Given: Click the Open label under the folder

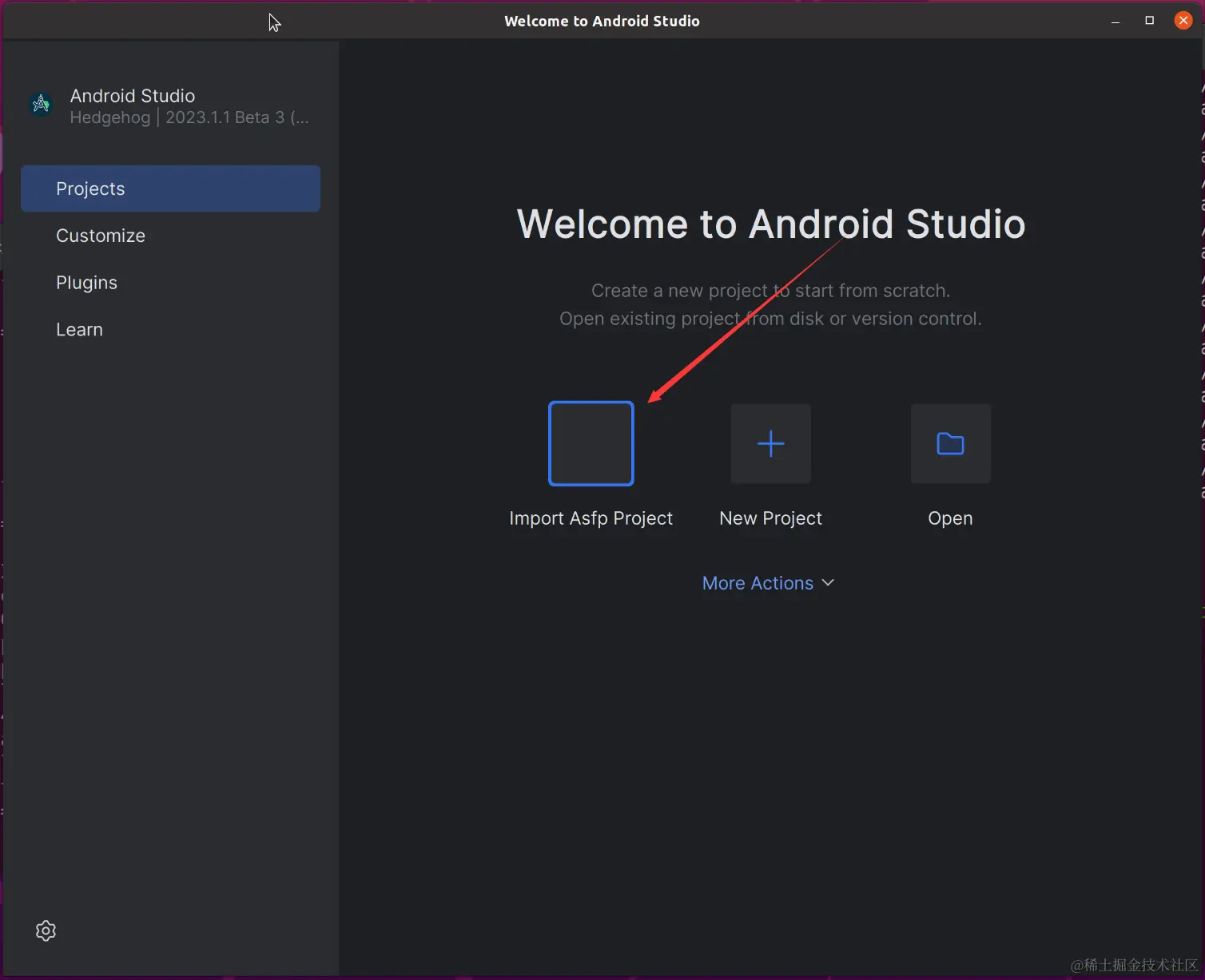Looking at the screenshot, I should coord(949,518).
